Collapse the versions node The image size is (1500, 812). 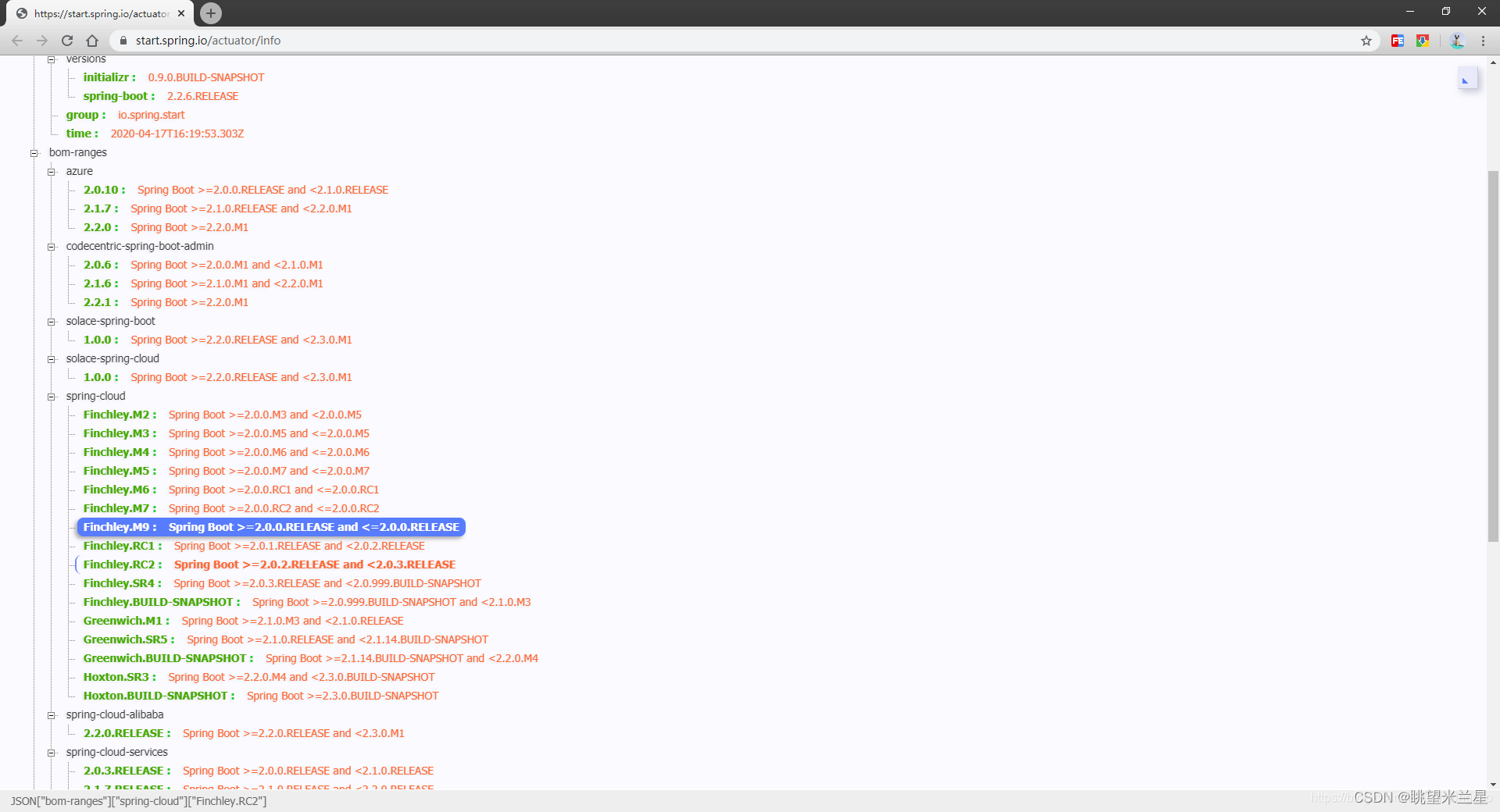click(52, 59)
